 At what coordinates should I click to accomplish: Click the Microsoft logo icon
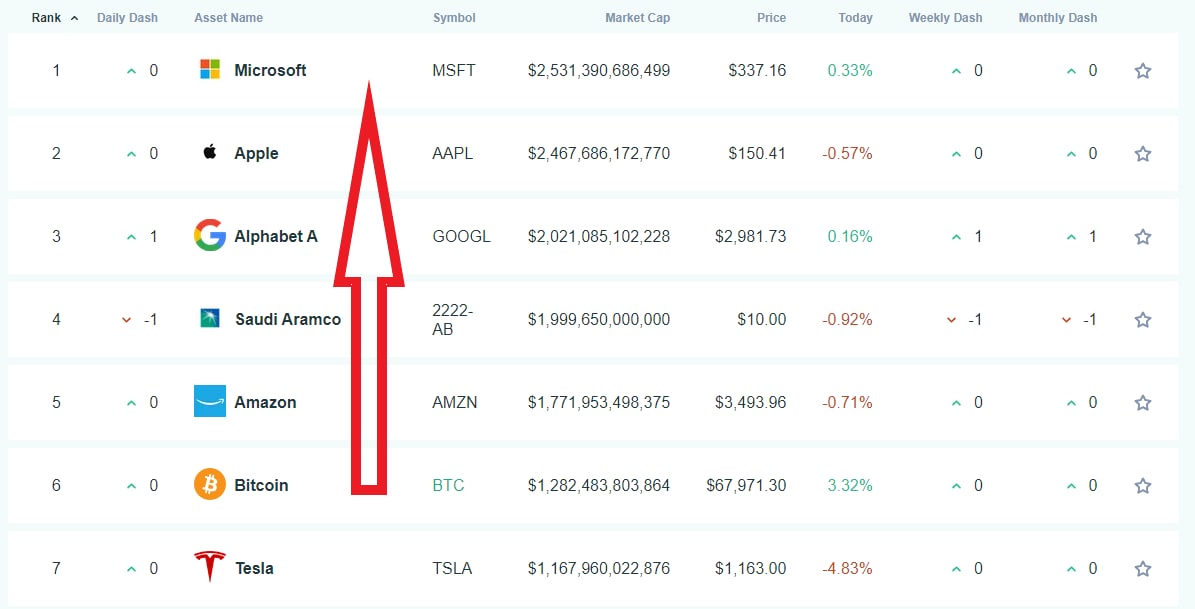[210, 70]
